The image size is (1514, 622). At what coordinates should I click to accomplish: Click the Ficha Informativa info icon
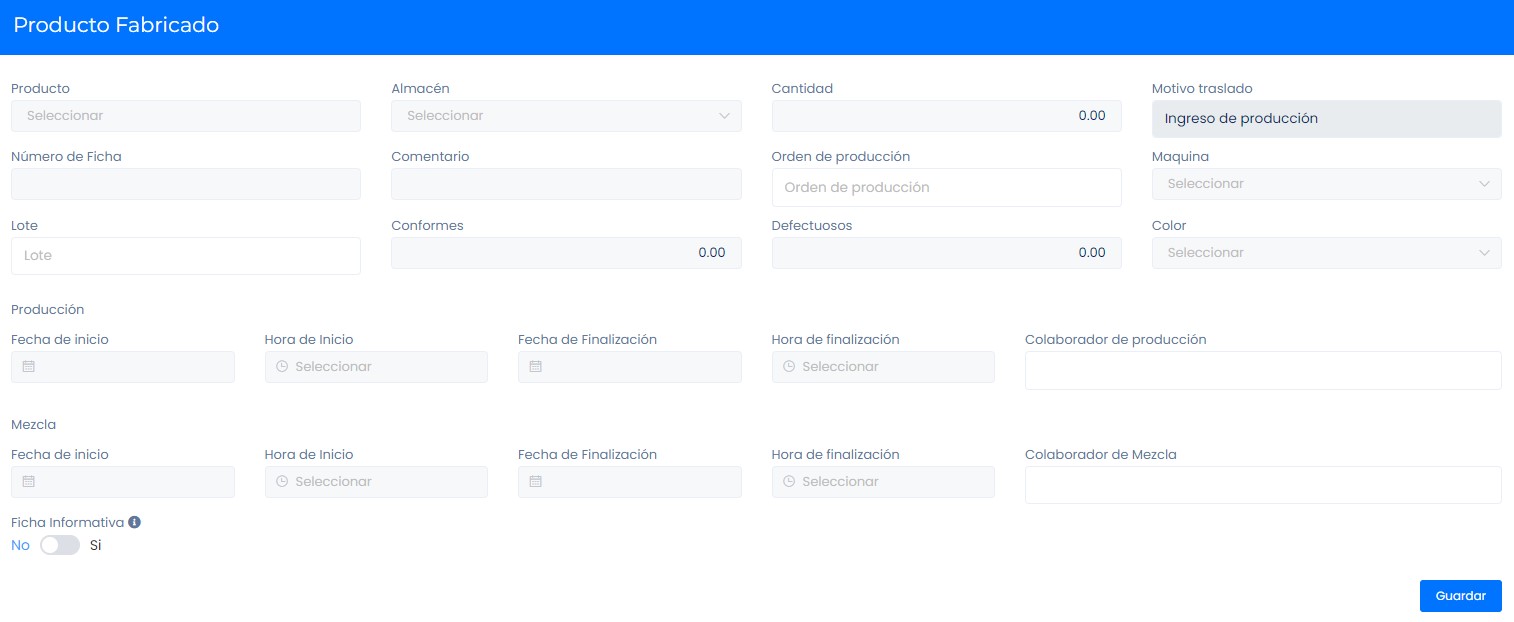[135, 522]
